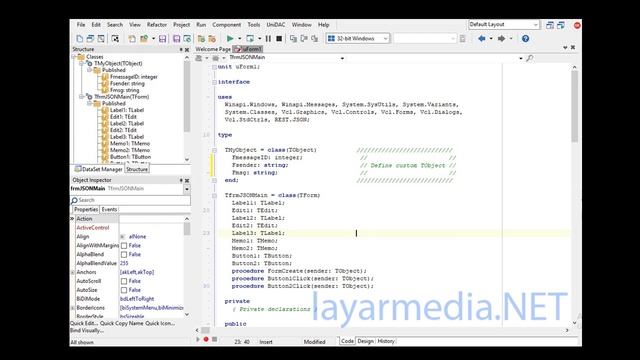This screenshot has width=640, height=360.
Task: Open the Object Inspector component selector dropdown
Action: click(187, 189)
